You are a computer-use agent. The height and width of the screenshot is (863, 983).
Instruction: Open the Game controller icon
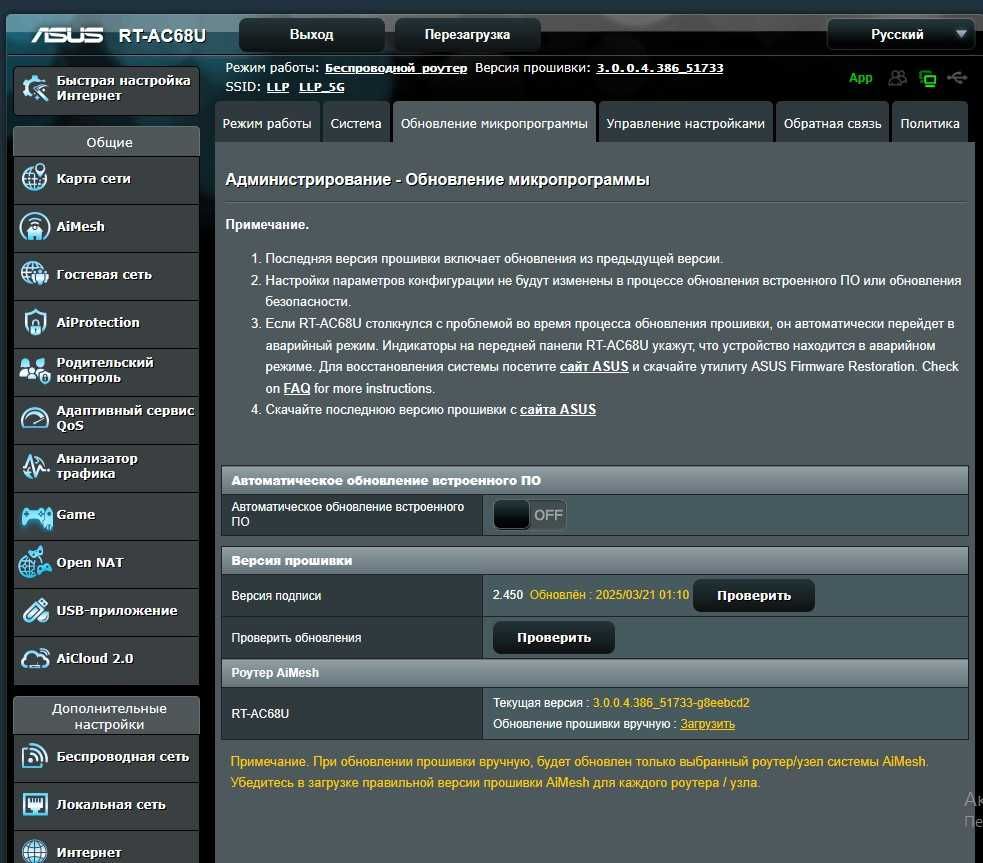(x=36, y=517)
